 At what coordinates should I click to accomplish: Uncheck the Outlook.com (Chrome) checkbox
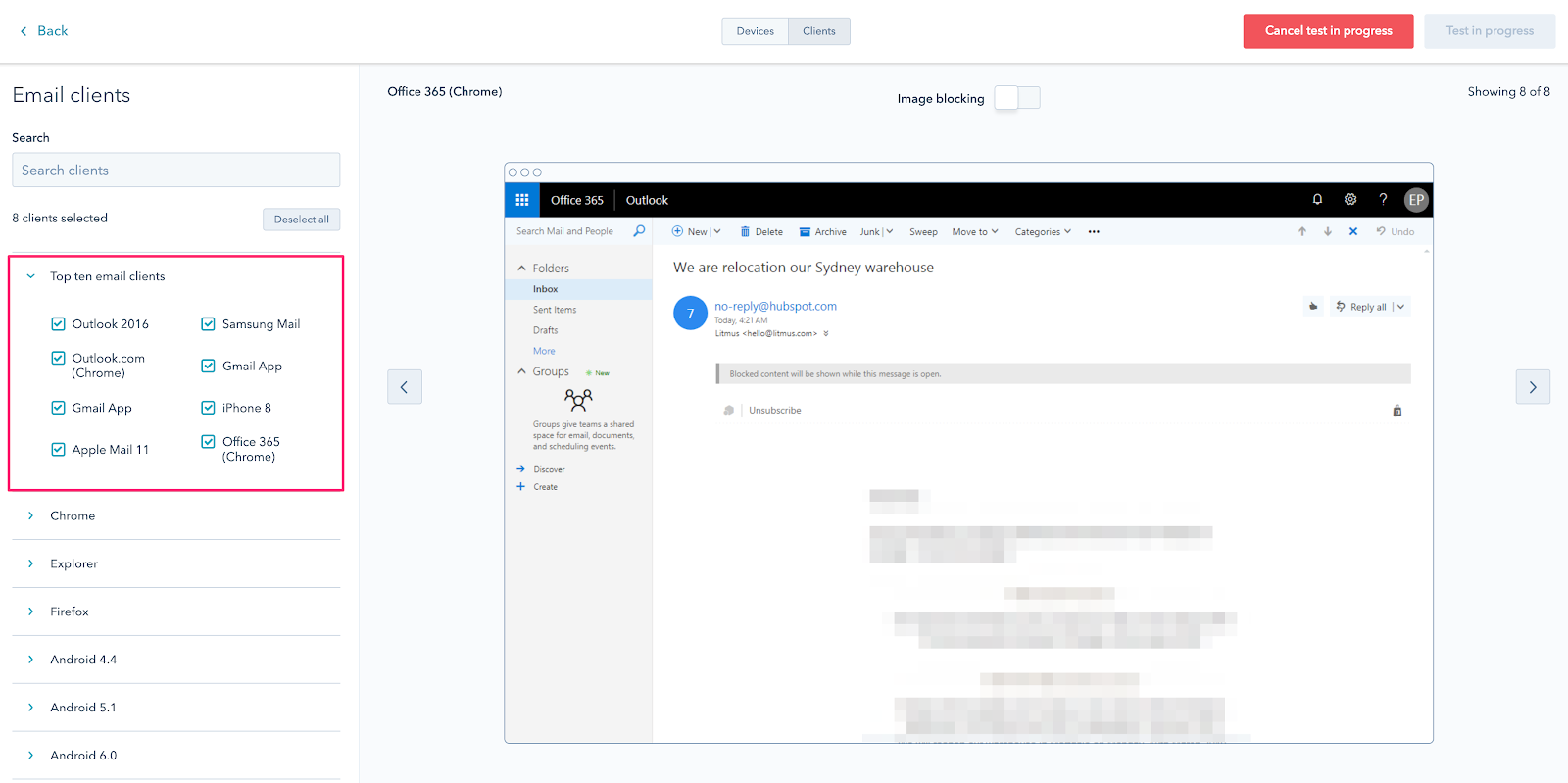click(x=59, y=358)
